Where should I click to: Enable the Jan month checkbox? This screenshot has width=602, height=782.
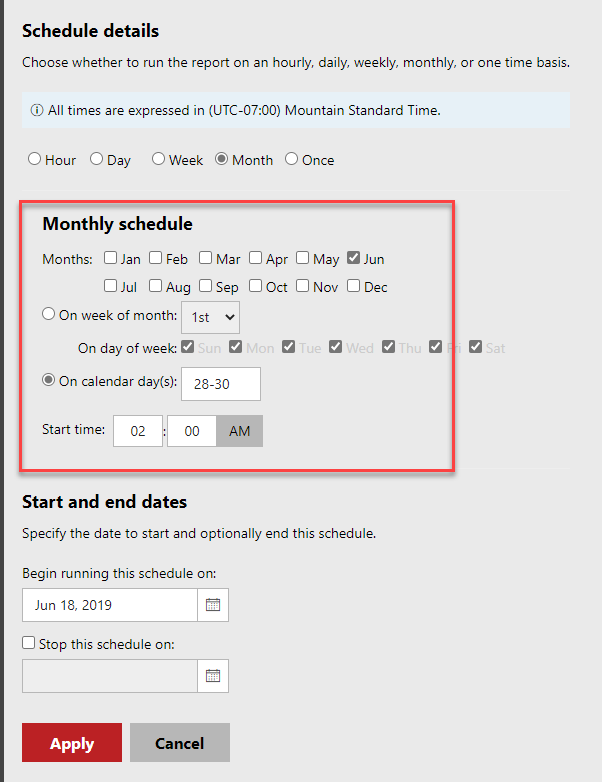(x=110, y=258)
